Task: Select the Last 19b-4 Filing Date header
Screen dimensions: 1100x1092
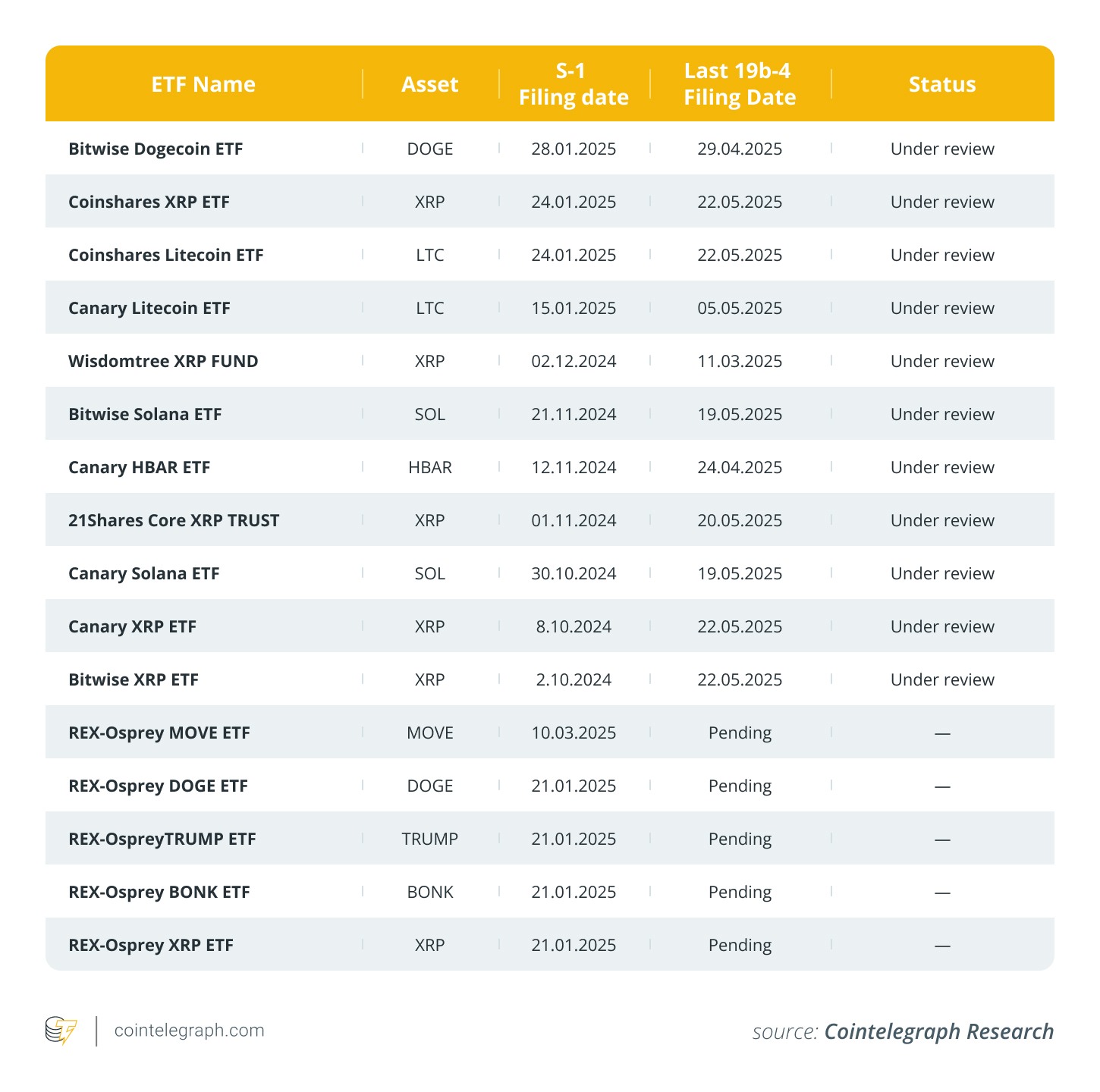Action: [740, 84]
